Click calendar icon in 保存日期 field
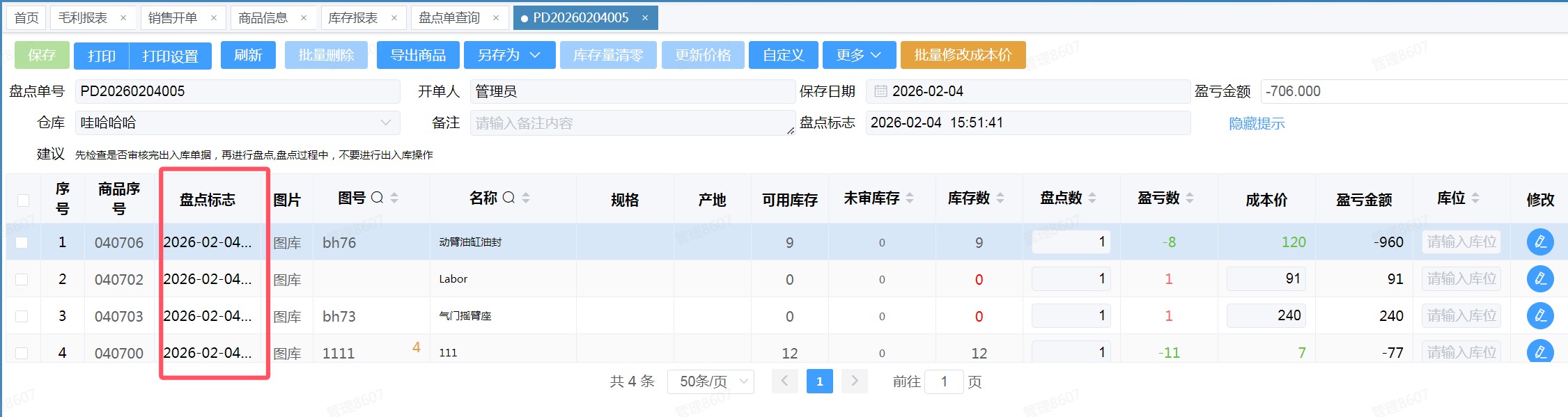The width and height of the screenshot is (1568, 417). [x=880, y=91]
